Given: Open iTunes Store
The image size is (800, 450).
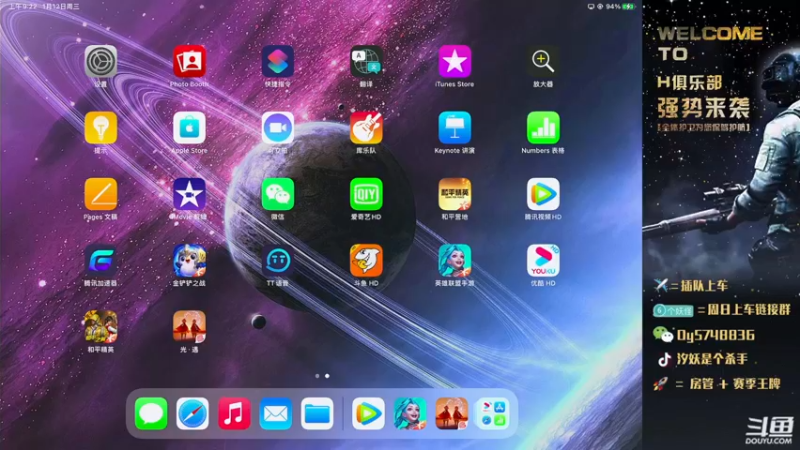Looking at the screenshot, I should [x=455, y=62].
